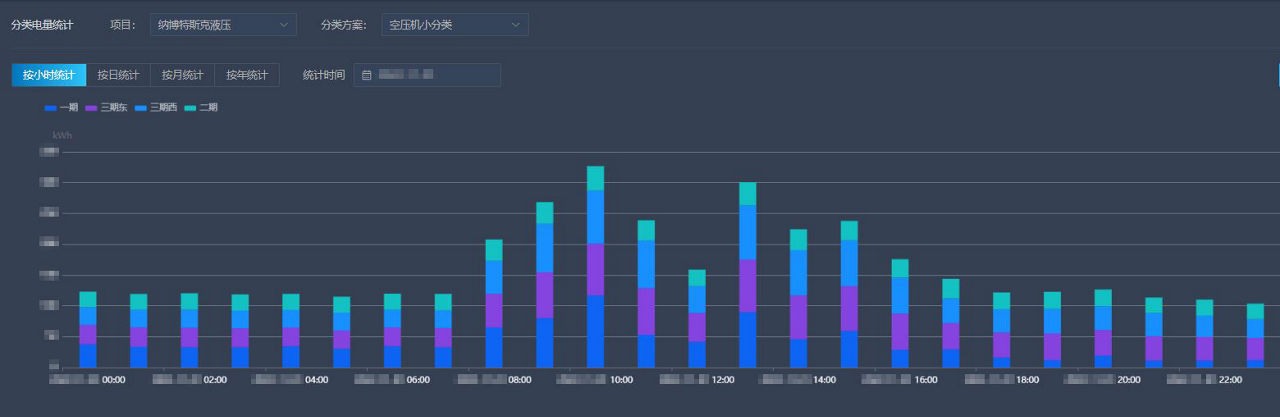Click the 统计时间 date input field
Image resolution: width=1280 pixels, height=417 pixels.
click(427, 75)
